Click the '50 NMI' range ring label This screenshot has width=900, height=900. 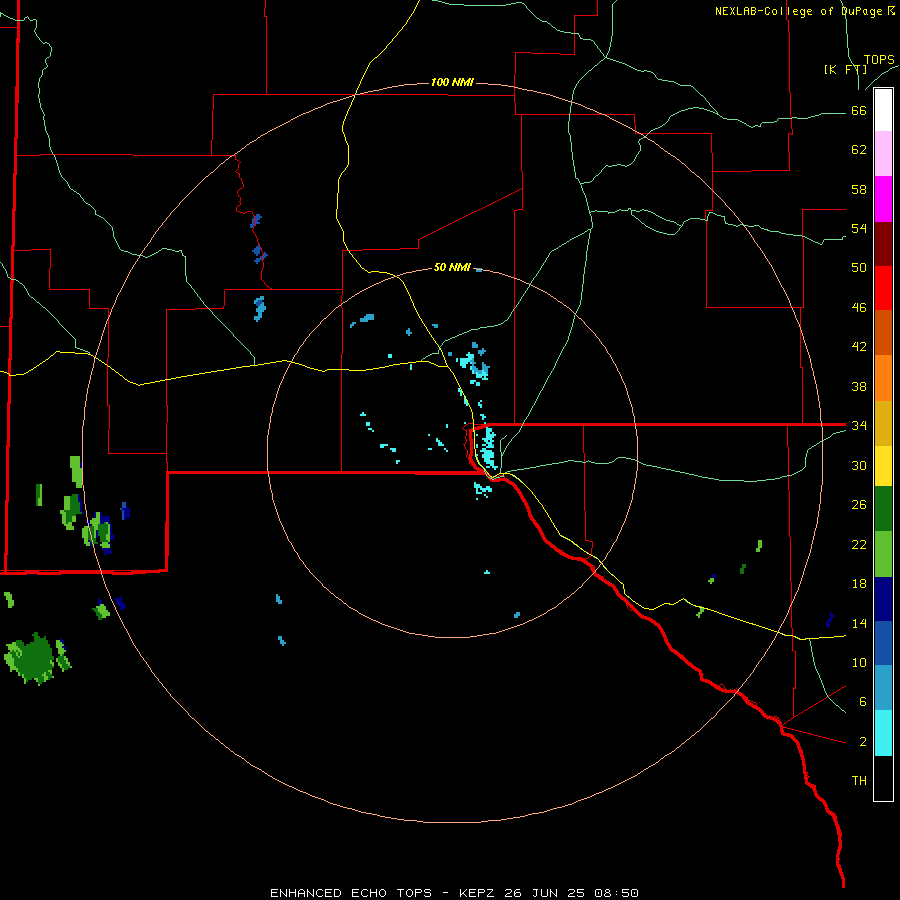pyautogui.click(x=452, y=267)
